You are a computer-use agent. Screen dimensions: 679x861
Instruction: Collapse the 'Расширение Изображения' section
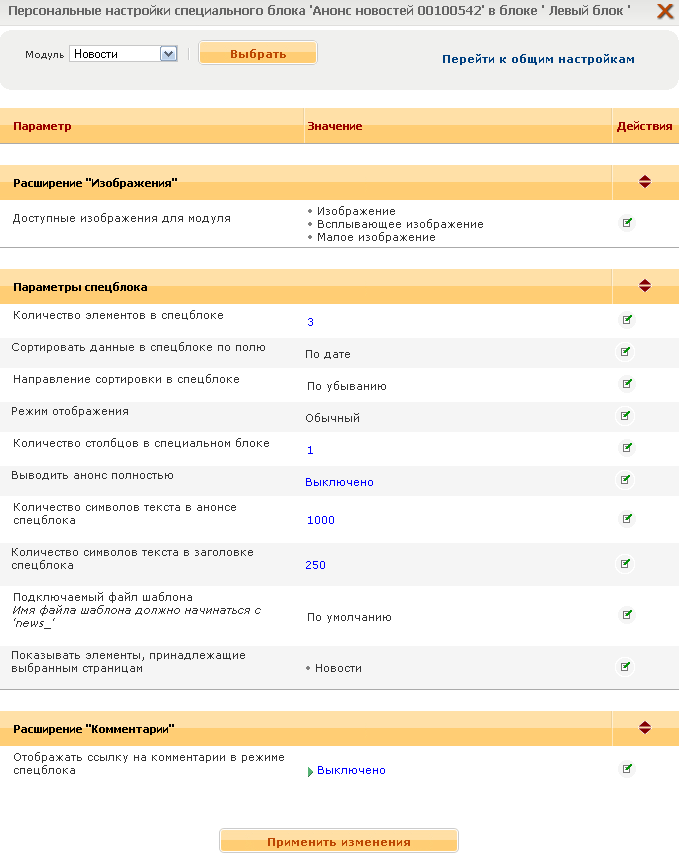click(645, 182)
